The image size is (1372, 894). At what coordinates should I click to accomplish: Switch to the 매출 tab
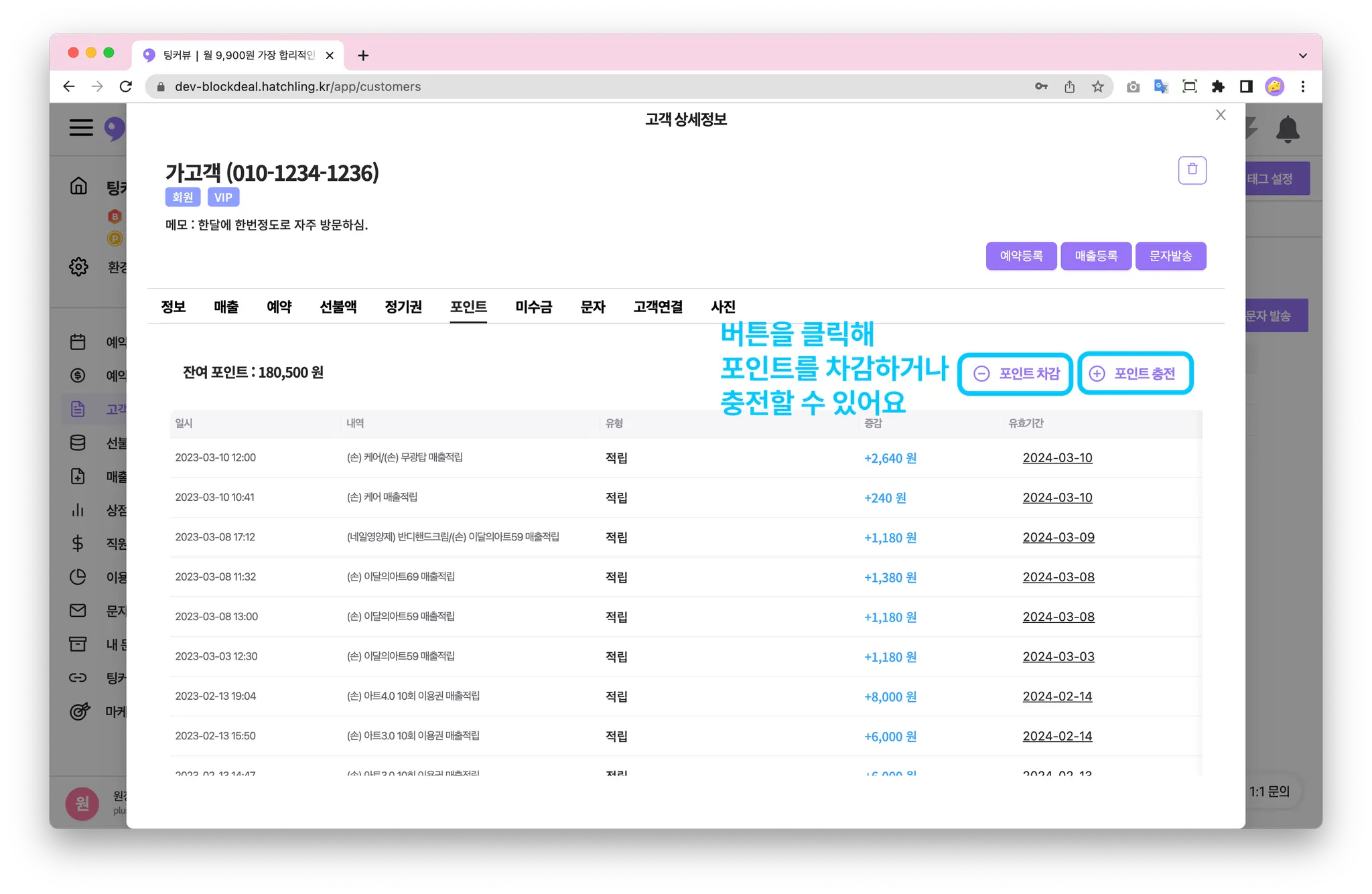click(226, 307)
